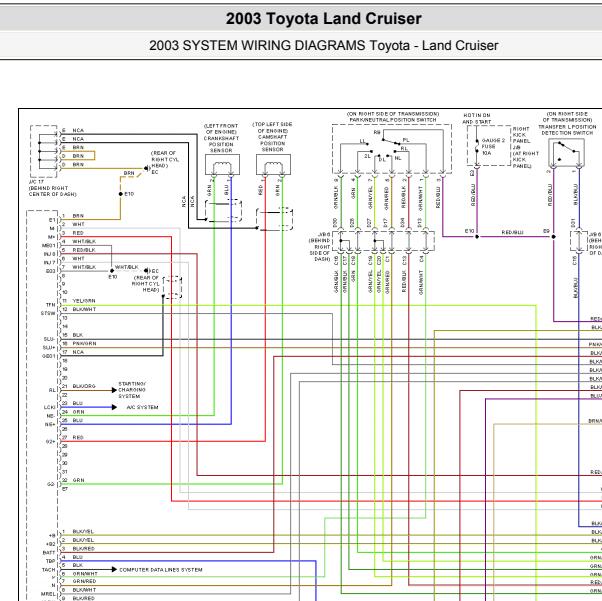Select the Crankshaft Position Sensor label
The width and height of the screenshot is (602, 601).
point(221,138)
